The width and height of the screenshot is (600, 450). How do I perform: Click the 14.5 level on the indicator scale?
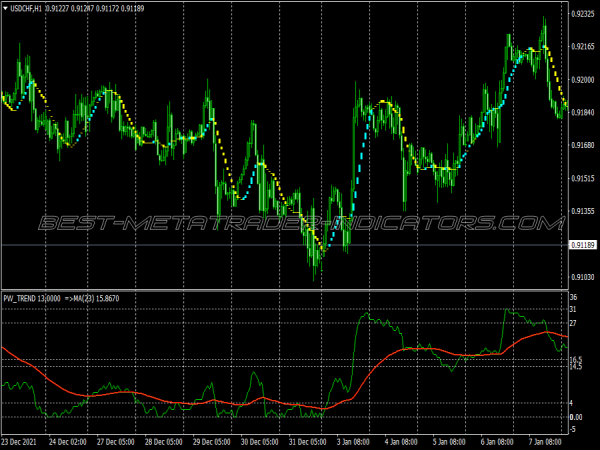[x=576, y=367]
